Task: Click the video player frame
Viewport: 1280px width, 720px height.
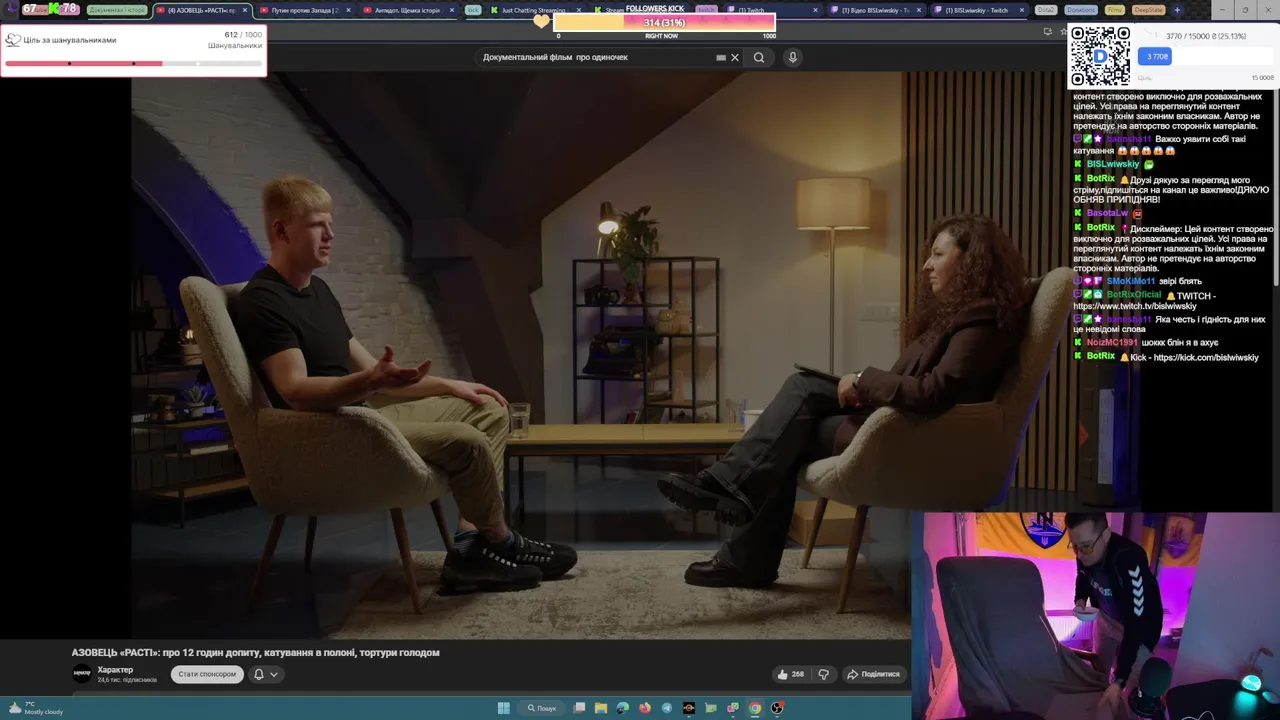Action: pyautogui.click(x=520, y=355)
